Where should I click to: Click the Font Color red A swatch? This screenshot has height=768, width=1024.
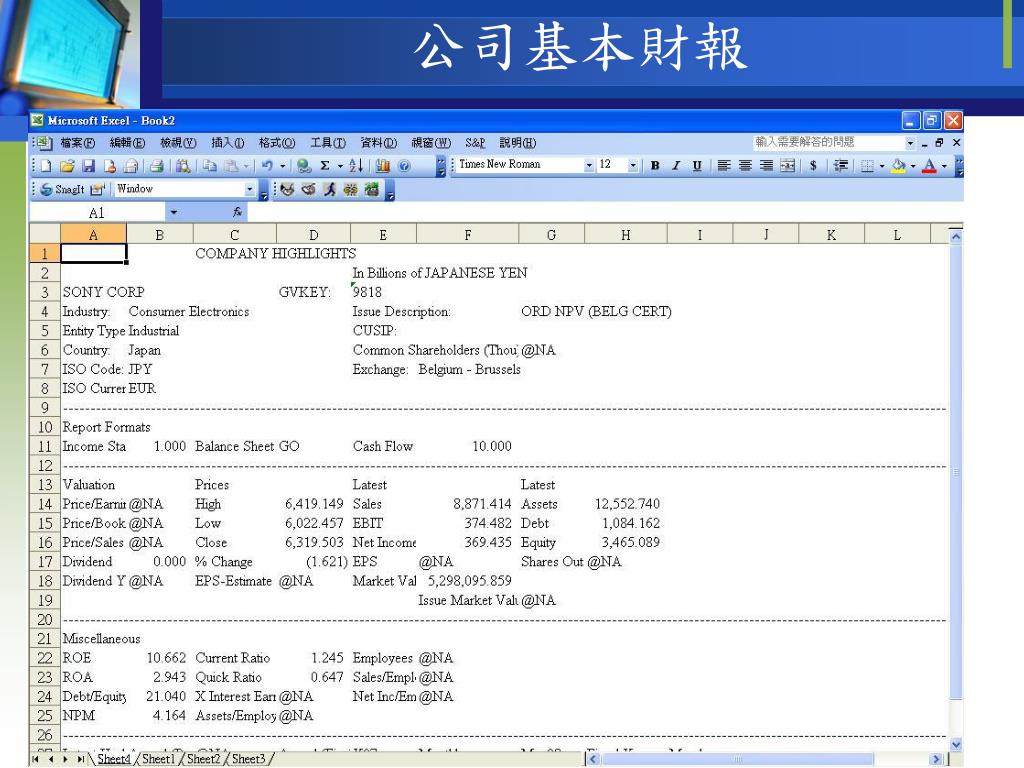[x=929, y=166]
